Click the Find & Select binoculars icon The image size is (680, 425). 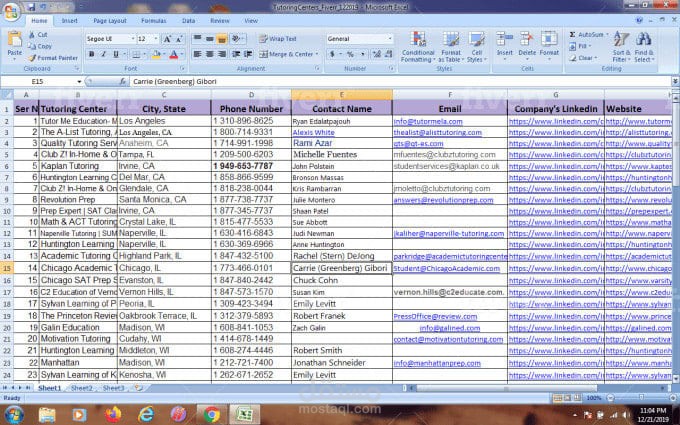644,39
